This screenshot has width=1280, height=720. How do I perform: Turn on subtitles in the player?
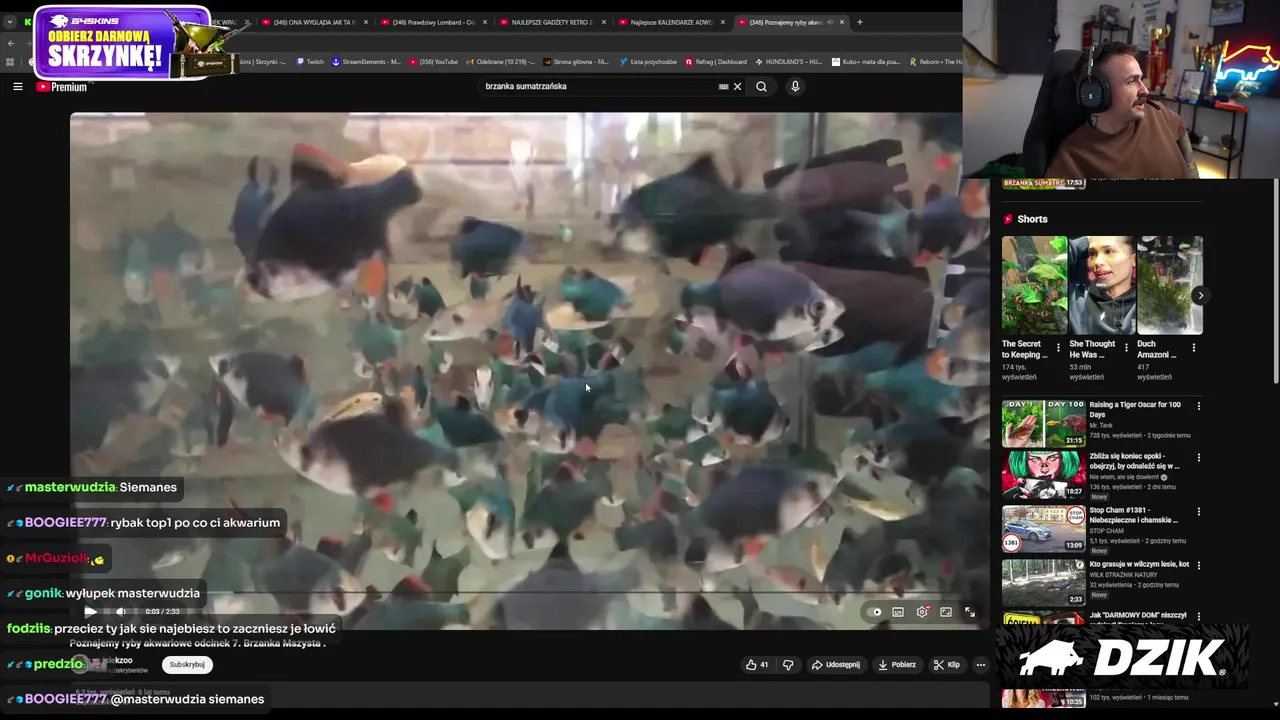898,612
